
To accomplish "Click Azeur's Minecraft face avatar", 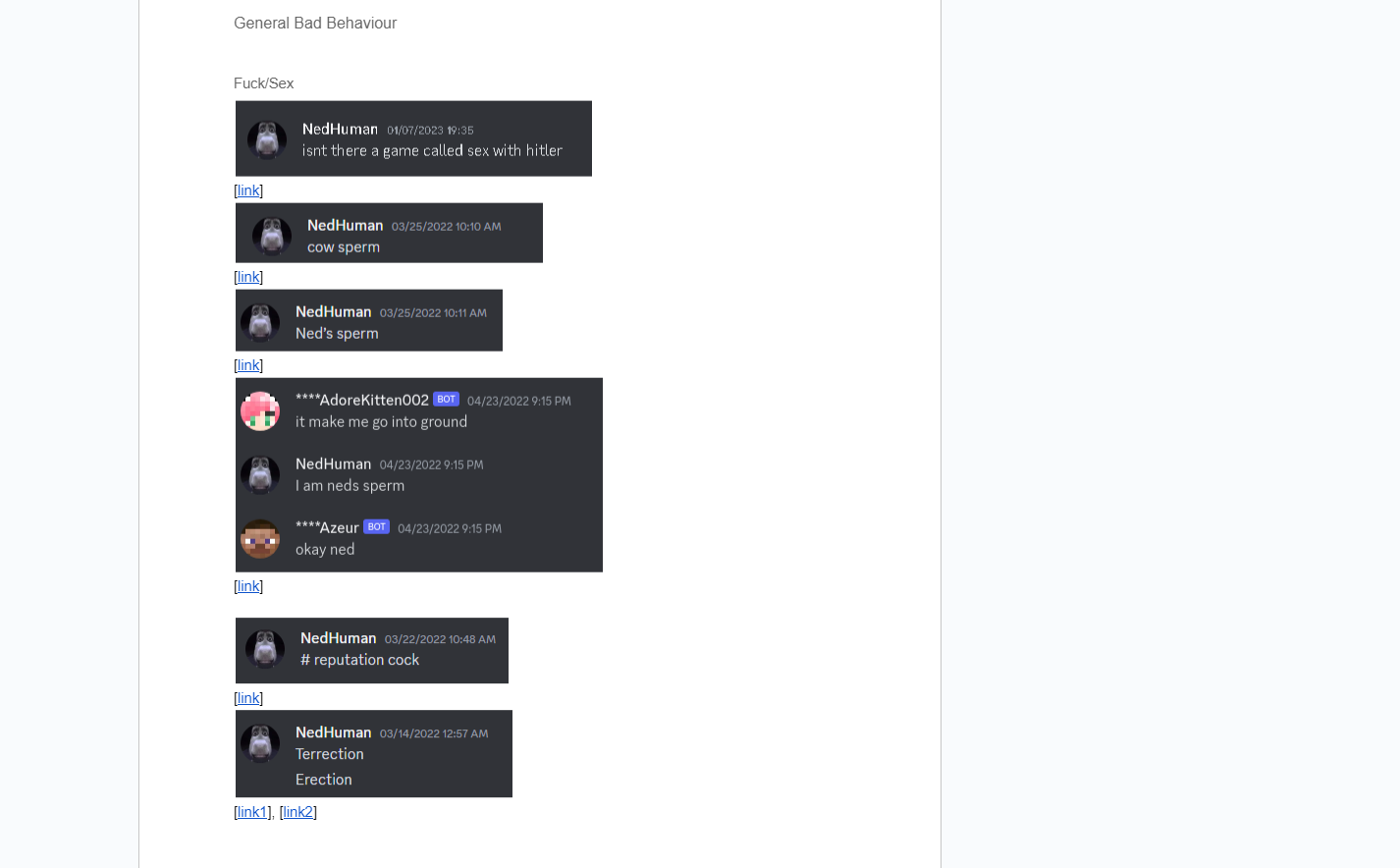I will [x=260, y=539].
